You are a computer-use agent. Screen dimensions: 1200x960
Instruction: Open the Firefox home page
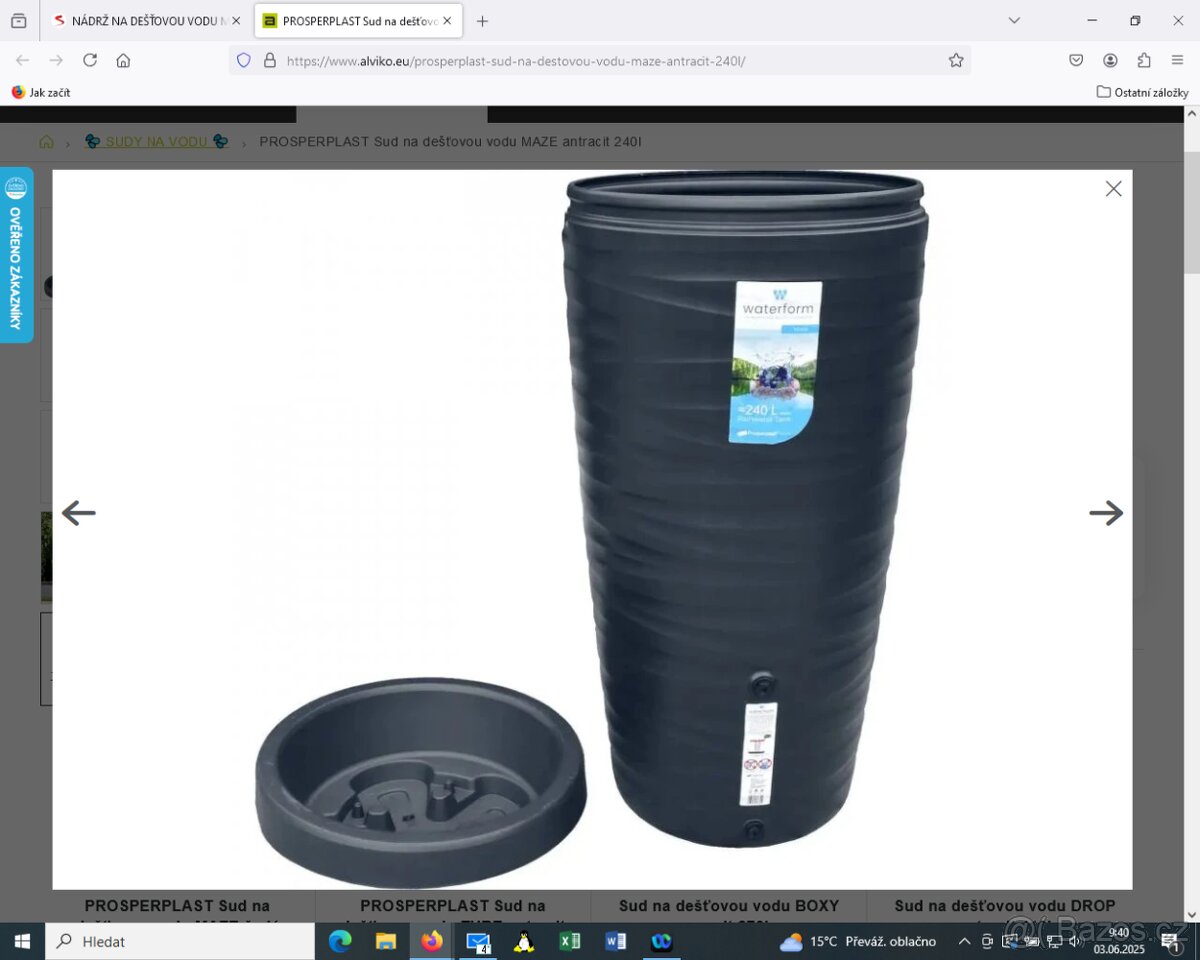tap(123, 60)
